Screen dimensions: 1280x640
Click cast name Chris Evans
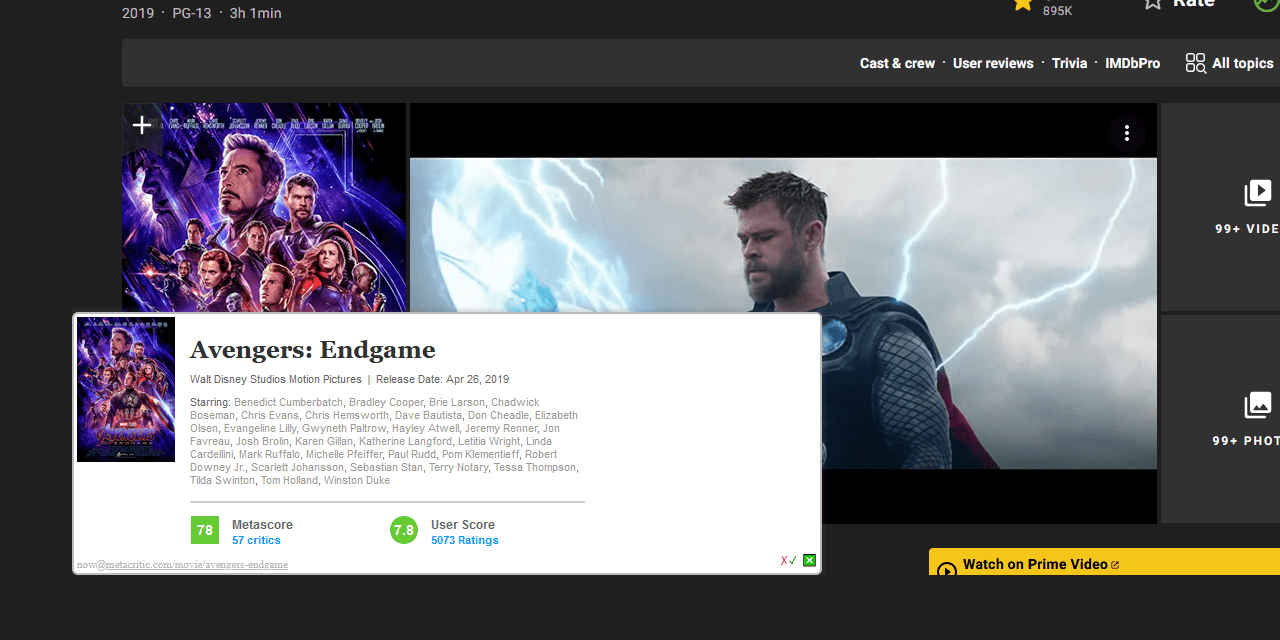270,415
